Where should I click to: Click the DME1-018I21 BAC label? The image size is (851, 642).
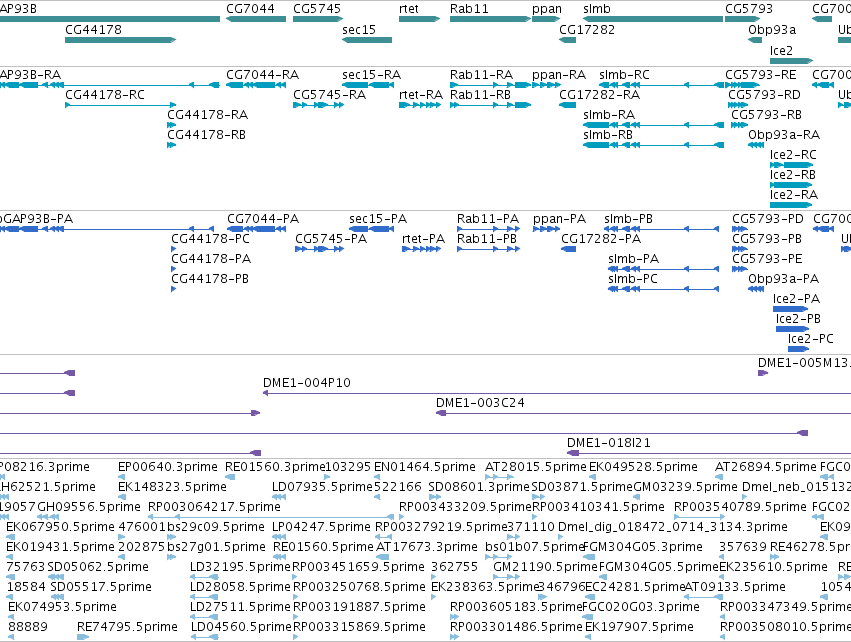pyautogui.click(x=608, y=443)
